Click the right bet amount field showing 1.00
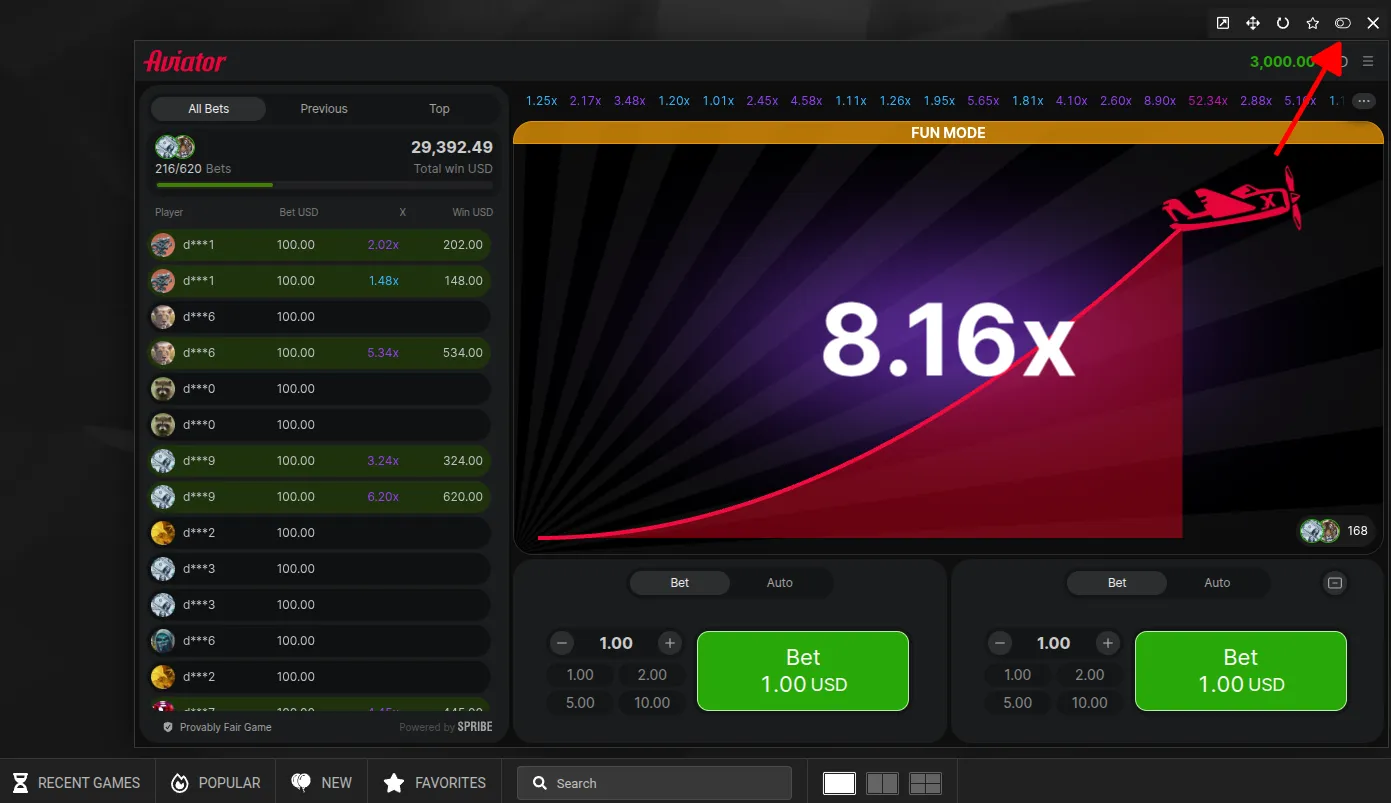Image resolution: width=1391 pixels, height=803 pixels. [x=1053, y=643]
